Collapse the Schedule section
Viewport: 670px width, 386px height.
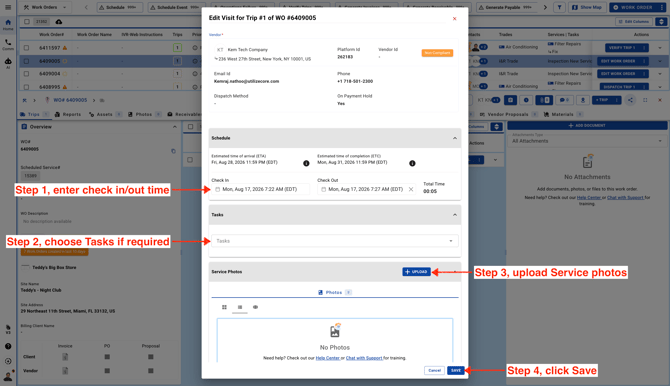(455, 138)
